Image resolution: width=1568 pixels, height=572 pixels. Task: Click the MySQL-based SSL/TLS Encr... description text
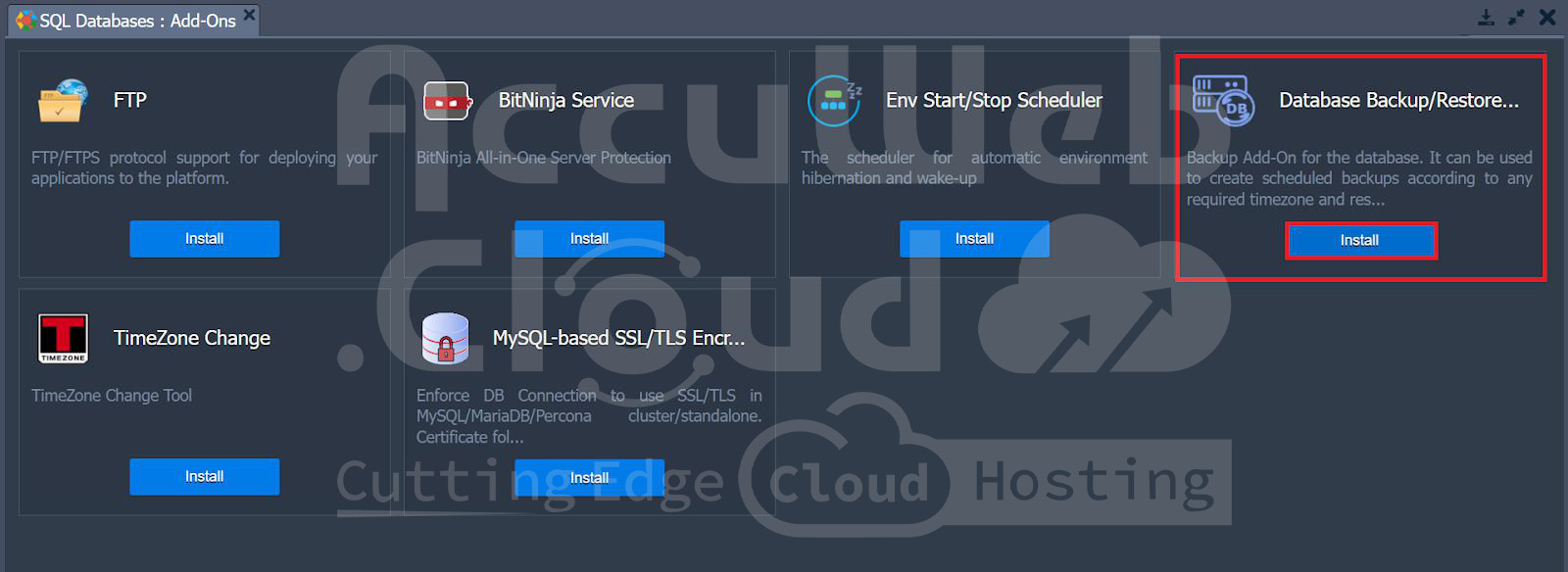pos(588,416)
